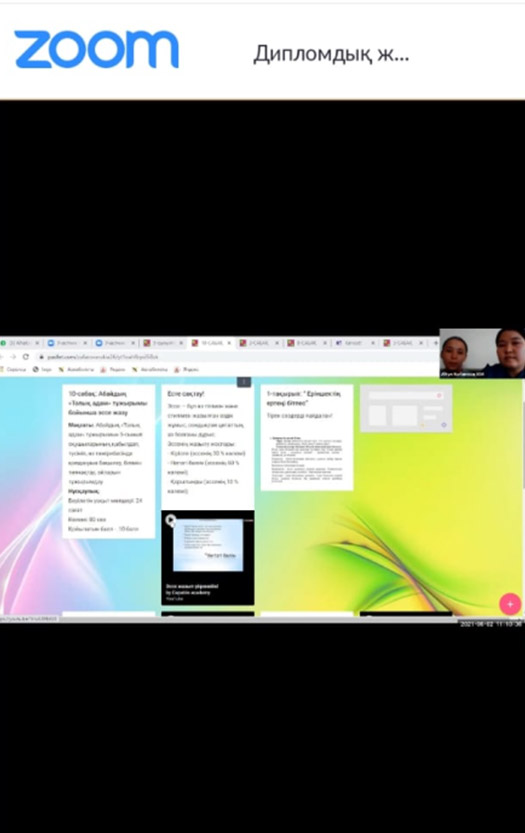Open the grey layout preview card

(x=406, y=409)
